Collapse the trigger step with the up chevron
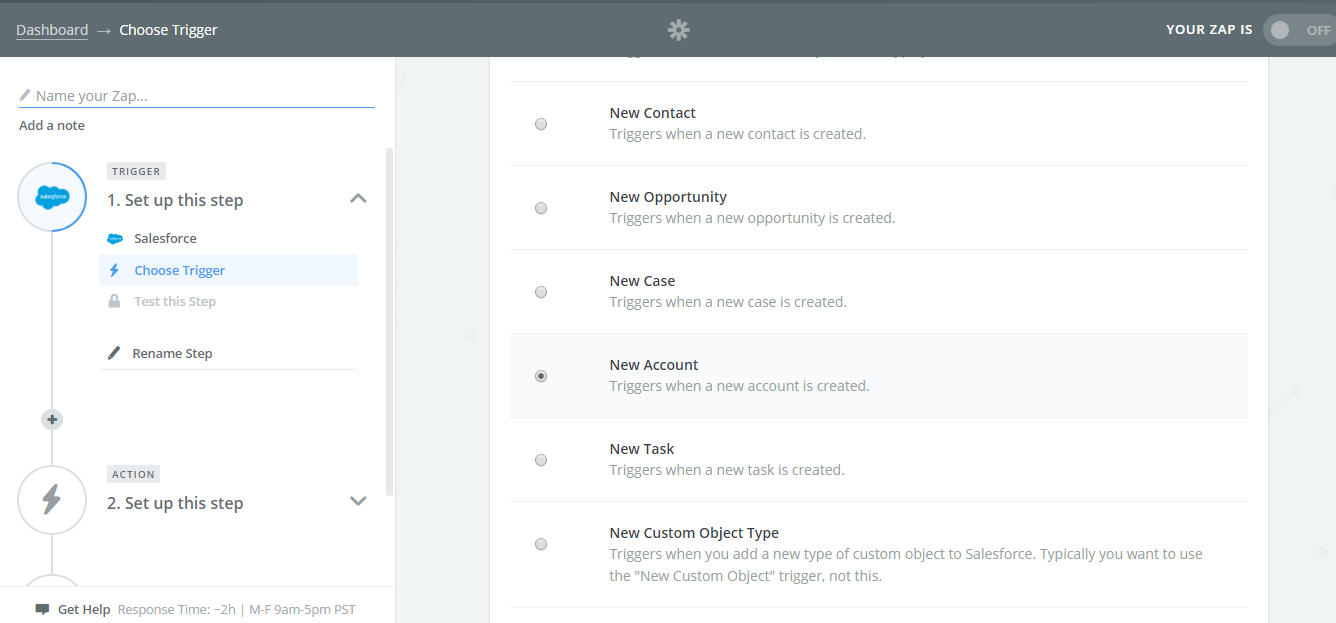The image size is (1336, 623). tap(358, 199)
